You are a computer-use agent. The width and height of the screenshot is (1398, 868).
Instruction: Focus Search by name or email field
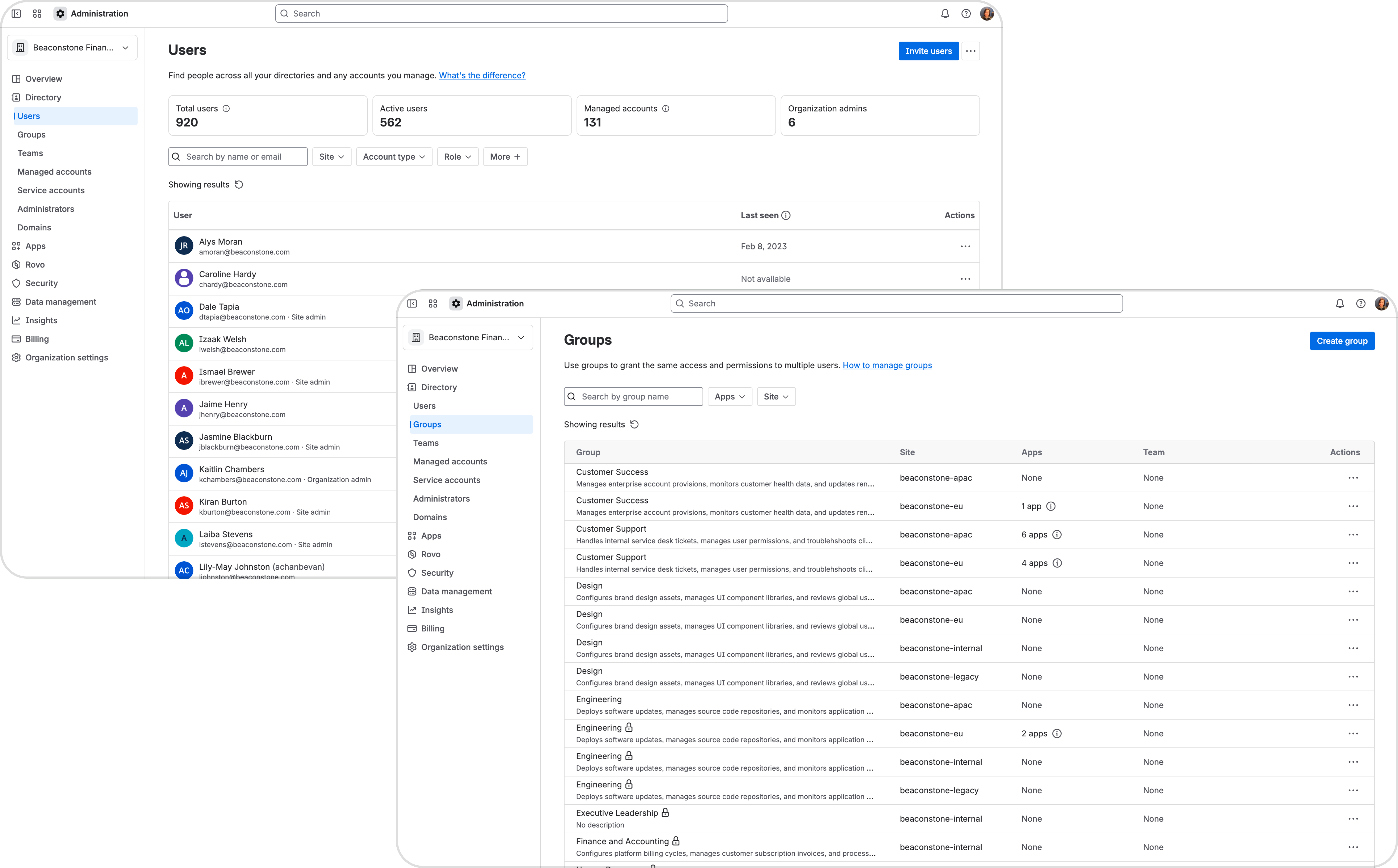coord(238,157)
